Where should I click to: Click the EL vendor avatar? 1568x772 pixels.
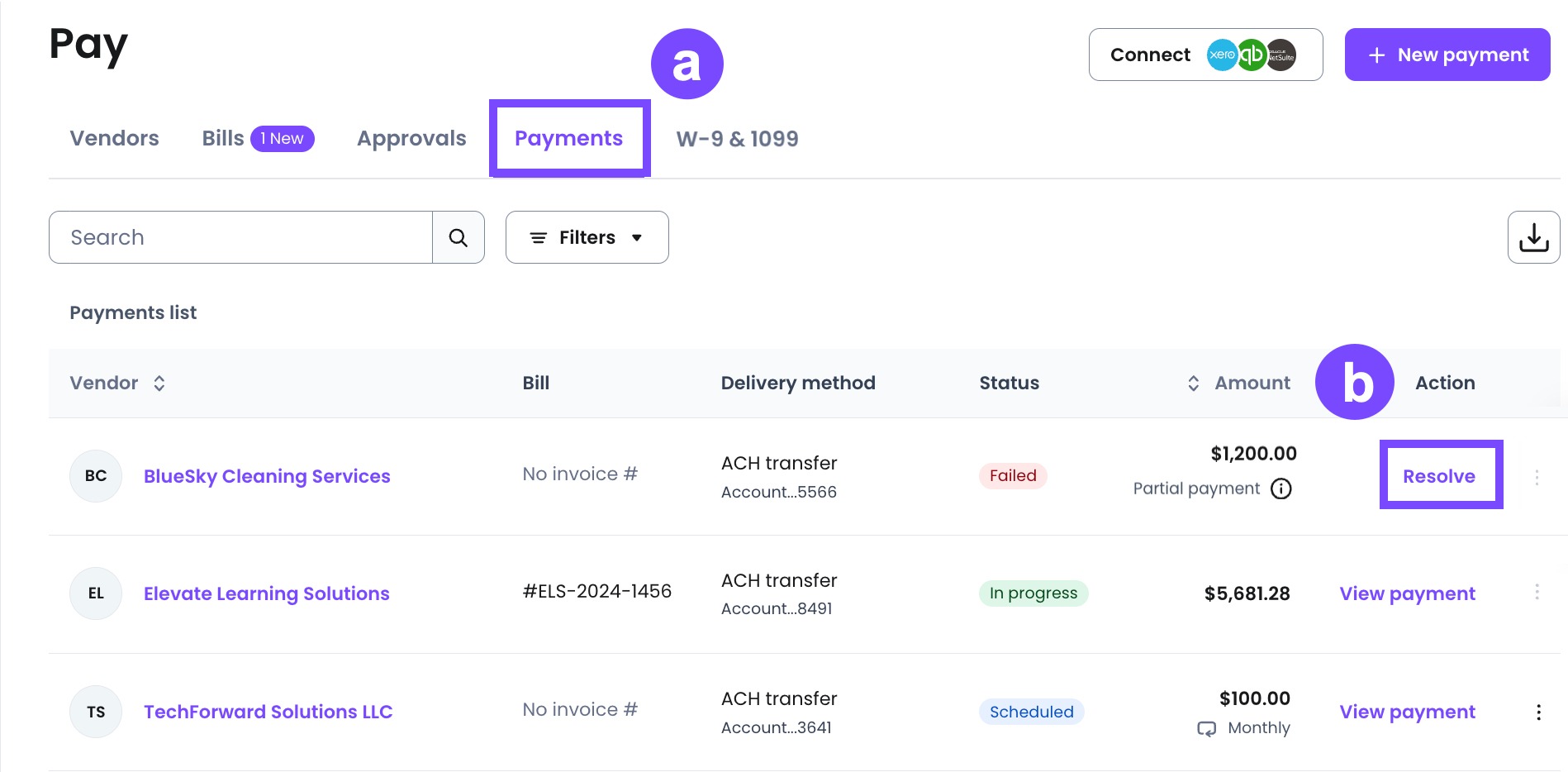[x=96, y=593]
